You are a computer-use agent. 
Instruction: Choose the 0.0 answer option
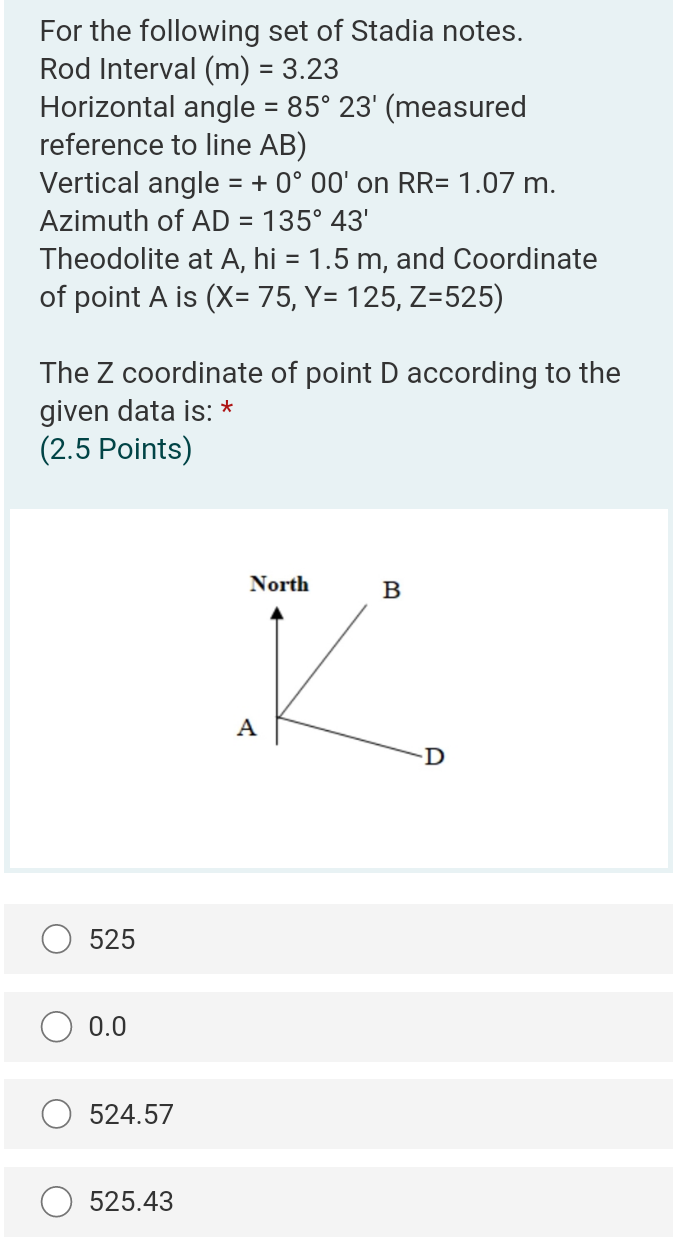(x=57, y=1027)
